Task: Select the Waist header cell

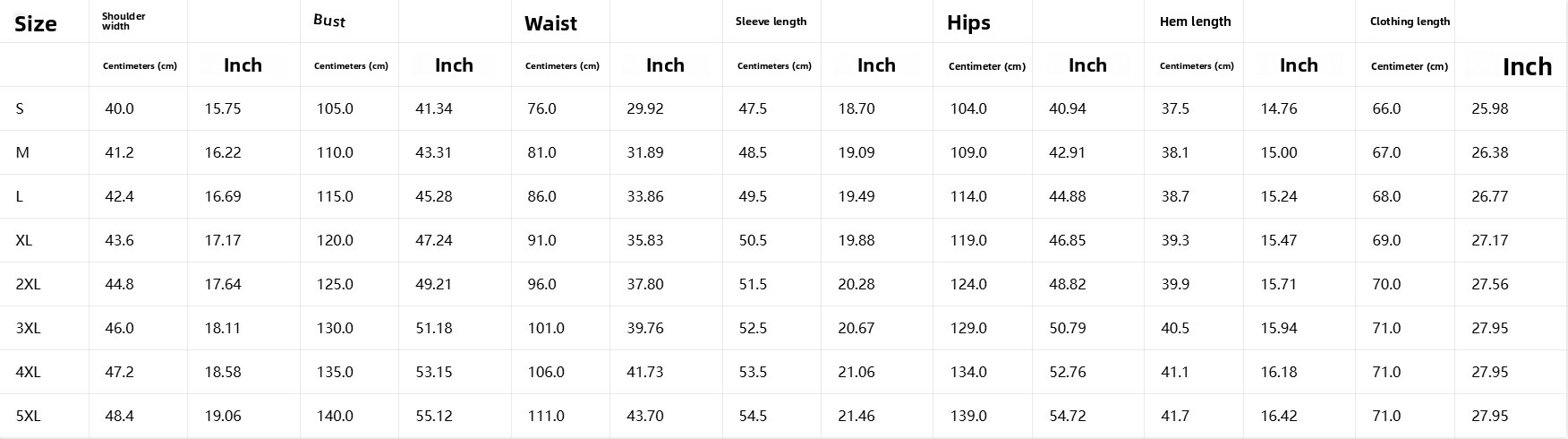Action: tap(550, 23)
